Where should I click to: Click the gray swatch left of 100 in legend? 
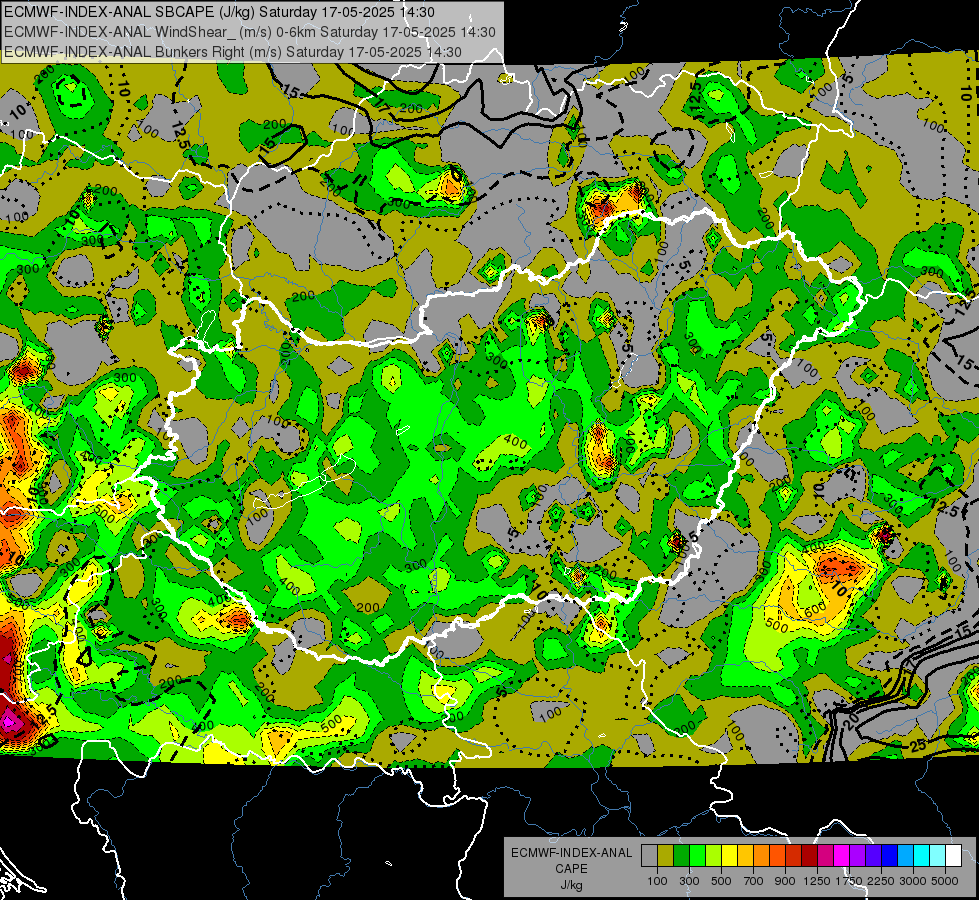click(x=649, y=855)
